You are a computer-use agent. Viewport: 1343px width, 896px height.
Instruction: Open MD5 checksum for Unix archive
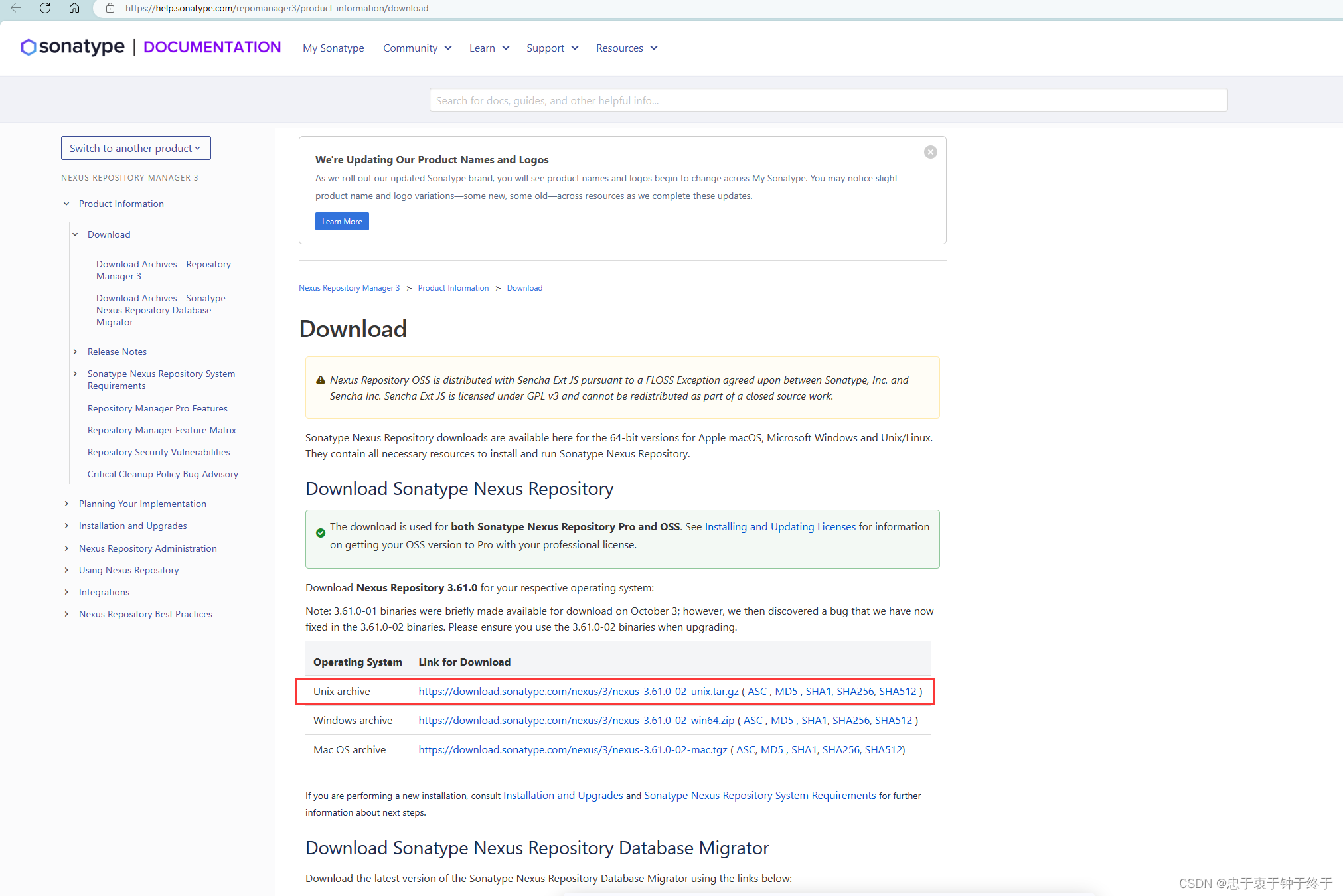pos(786,691)
